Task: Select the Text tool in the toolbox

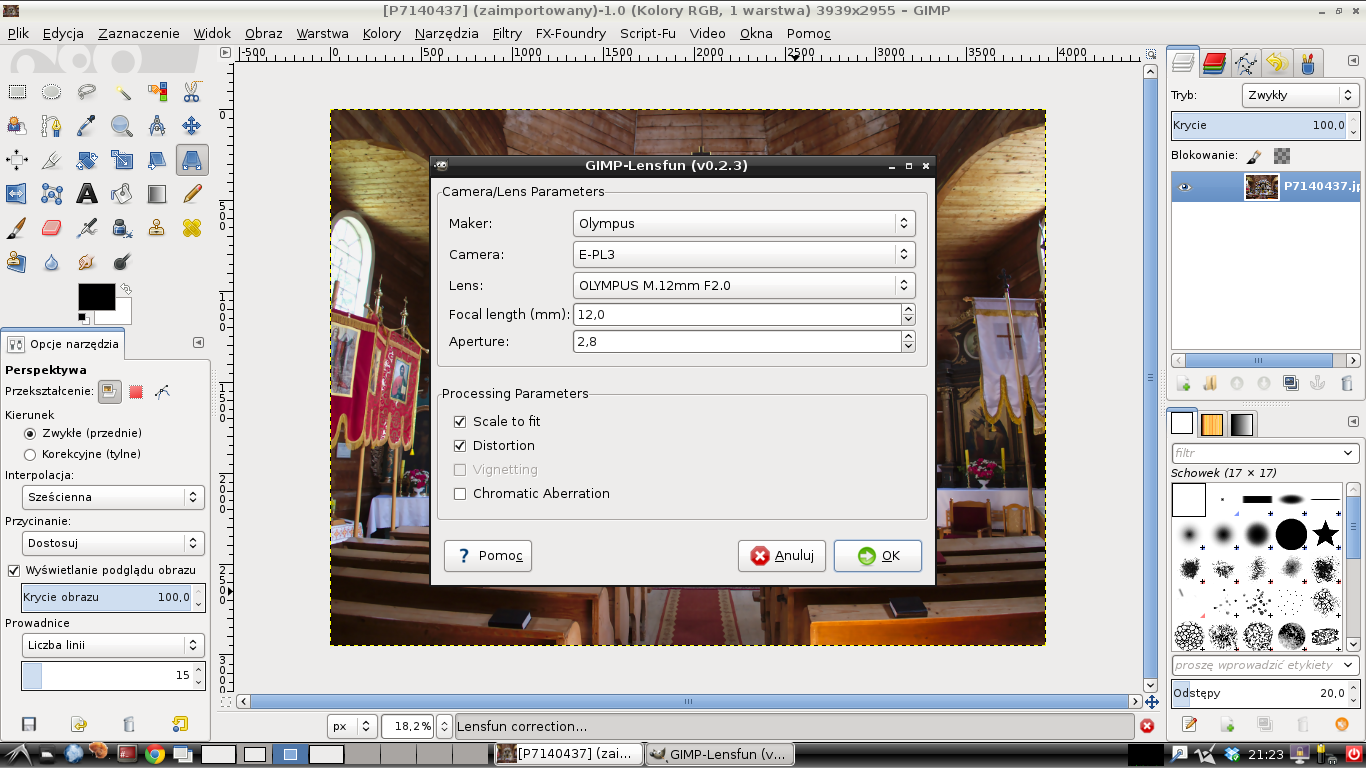Action: coord(87,194)
